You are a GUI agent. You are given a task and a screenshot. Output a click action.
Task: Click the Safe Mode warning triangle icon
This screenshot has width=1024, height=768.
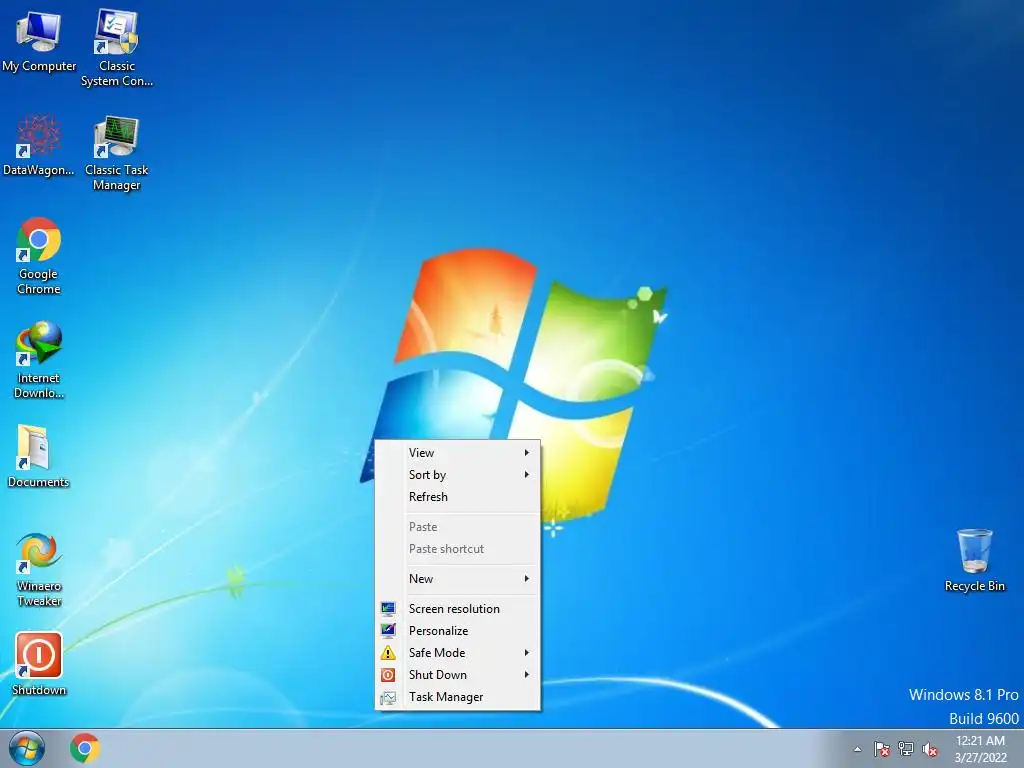pyautogui.click(x=388, y=653)
